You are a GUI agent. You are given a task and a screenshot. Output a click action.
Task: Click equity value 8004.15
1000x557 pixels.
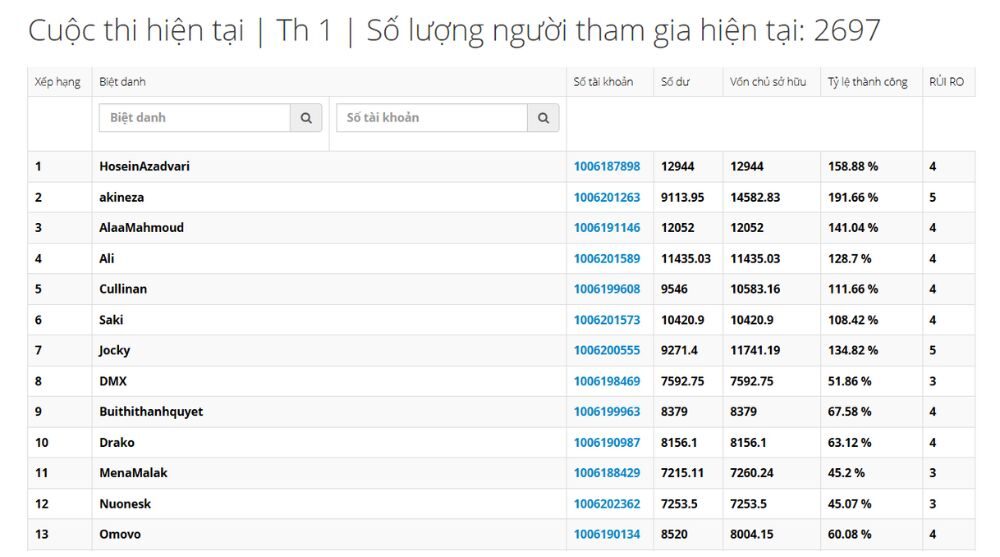(x=751, y=534)
